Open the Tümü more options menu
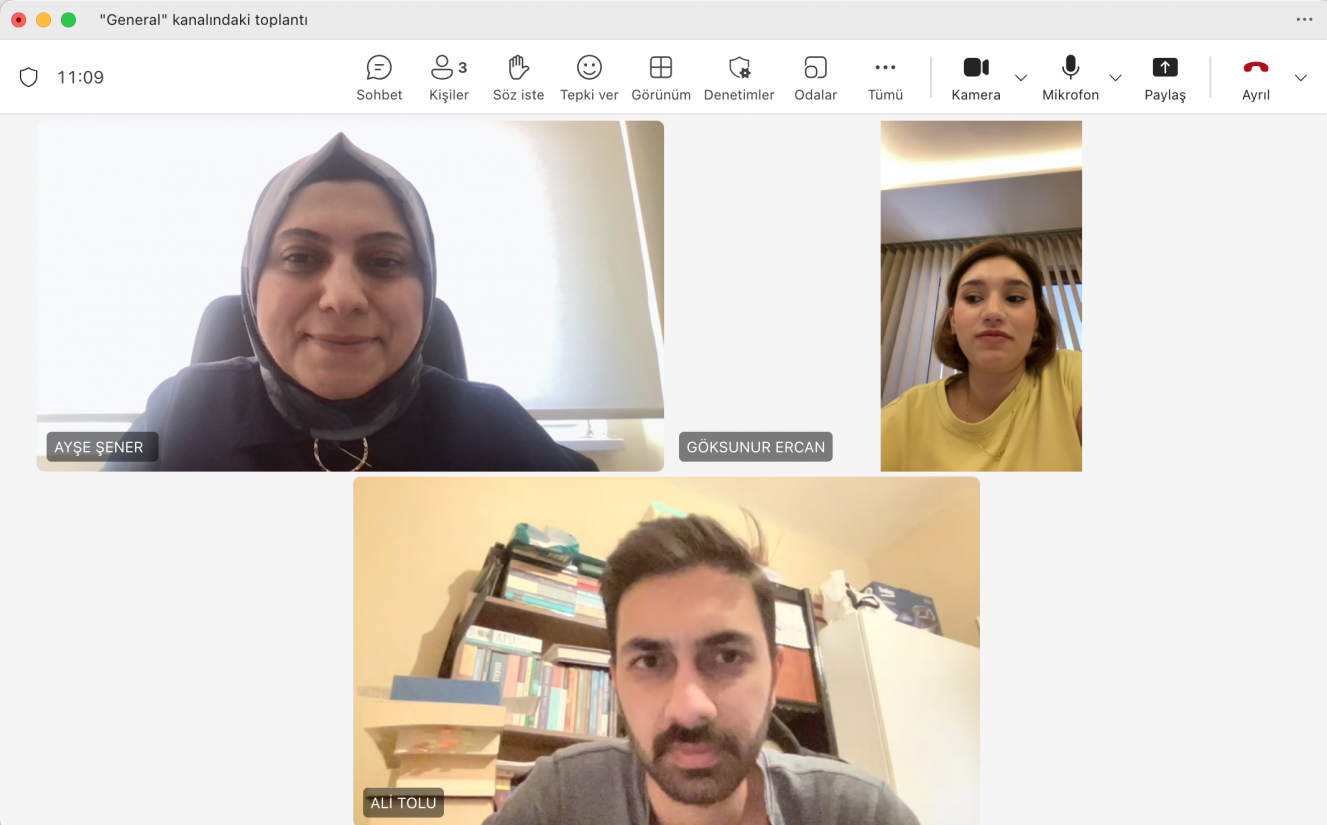Viewport: 1327px width, 825px height. [885, 78]
